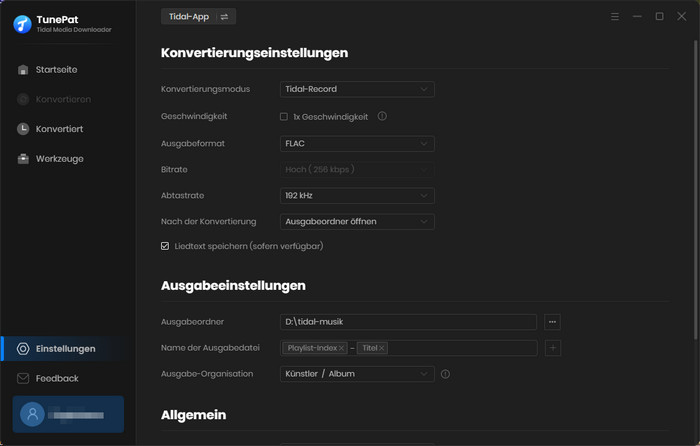Viewport: 700px width, 446px height.
Task: Click the vertical scrollbar of settings
Action: coord(696,190)
